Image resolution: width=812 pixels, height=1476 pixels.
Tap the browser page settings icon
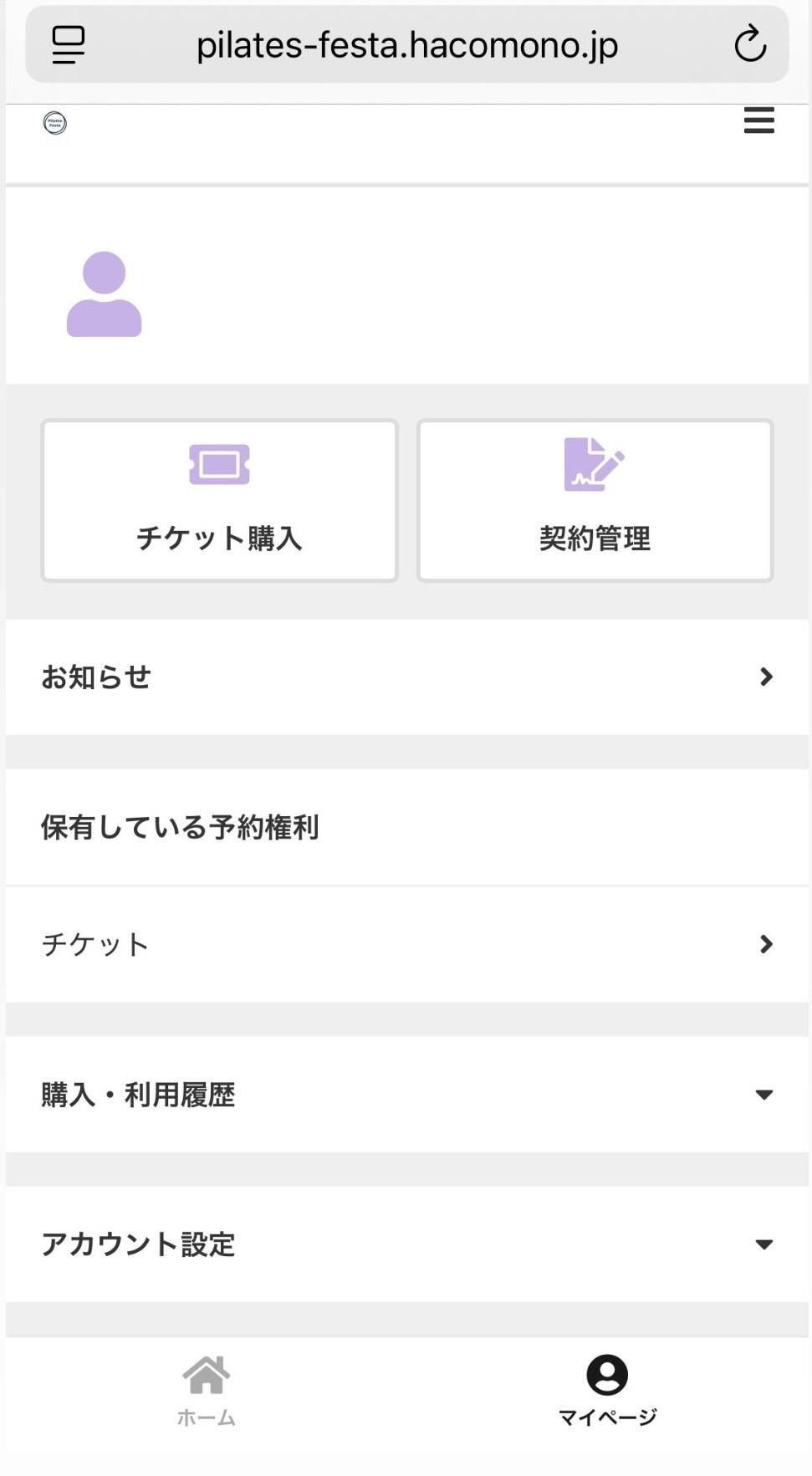pos(69,44)
